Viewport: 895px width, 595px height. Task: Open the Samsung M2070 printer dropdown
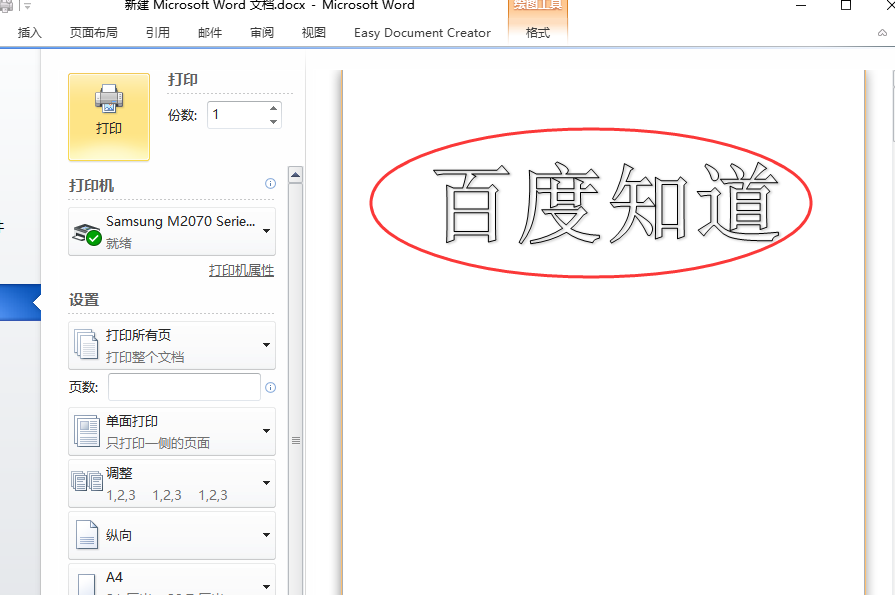172,231
